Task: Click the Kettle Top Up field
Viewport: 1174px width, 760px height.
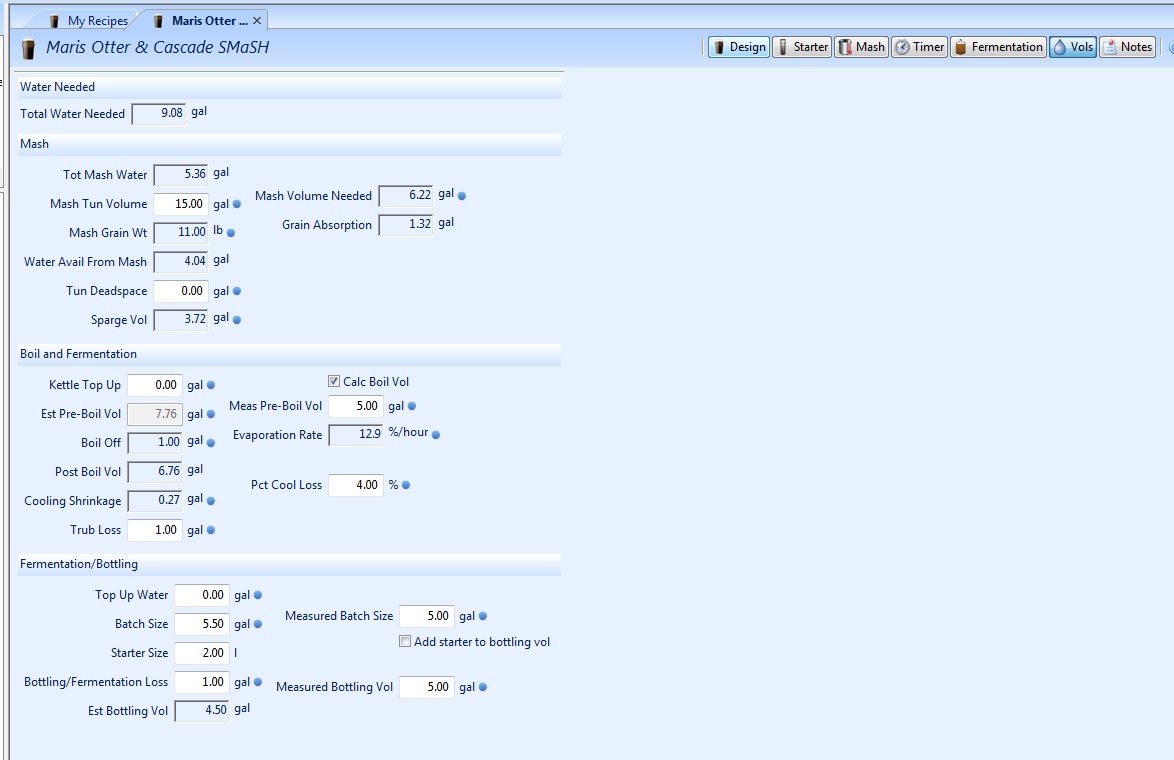Action: tap(155, 385)
